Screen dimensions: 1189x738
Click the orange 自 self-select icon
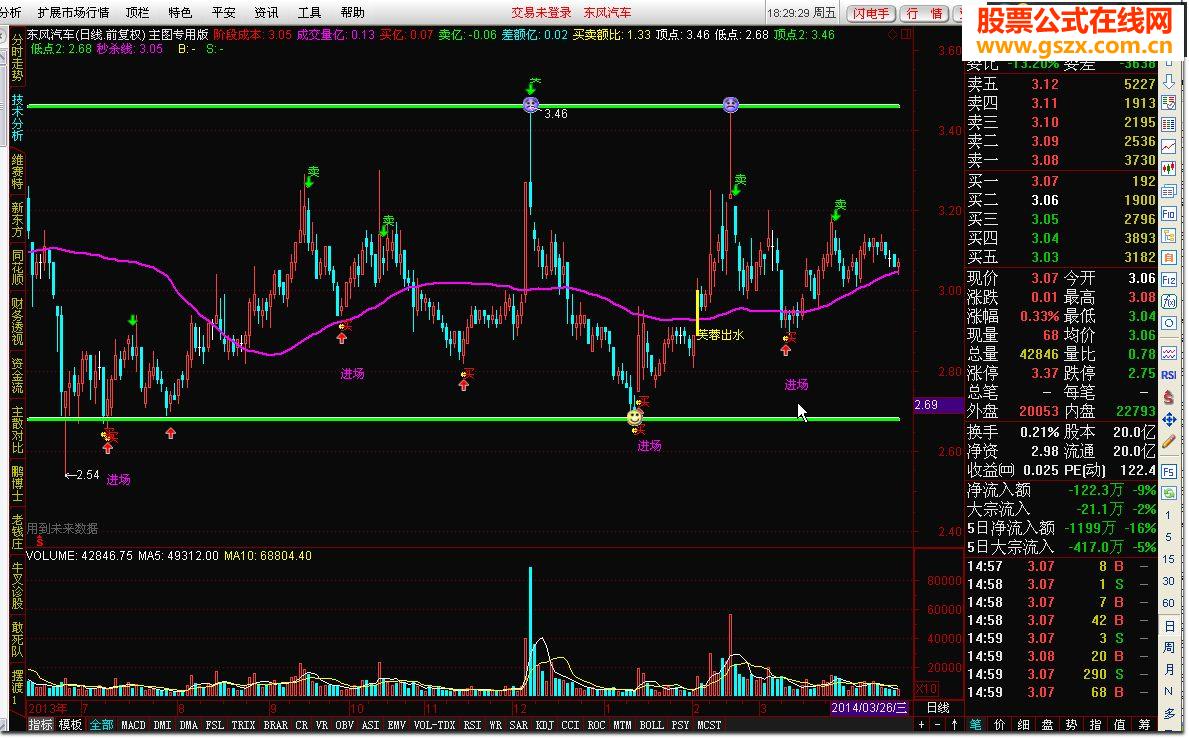coord(1169,258)
